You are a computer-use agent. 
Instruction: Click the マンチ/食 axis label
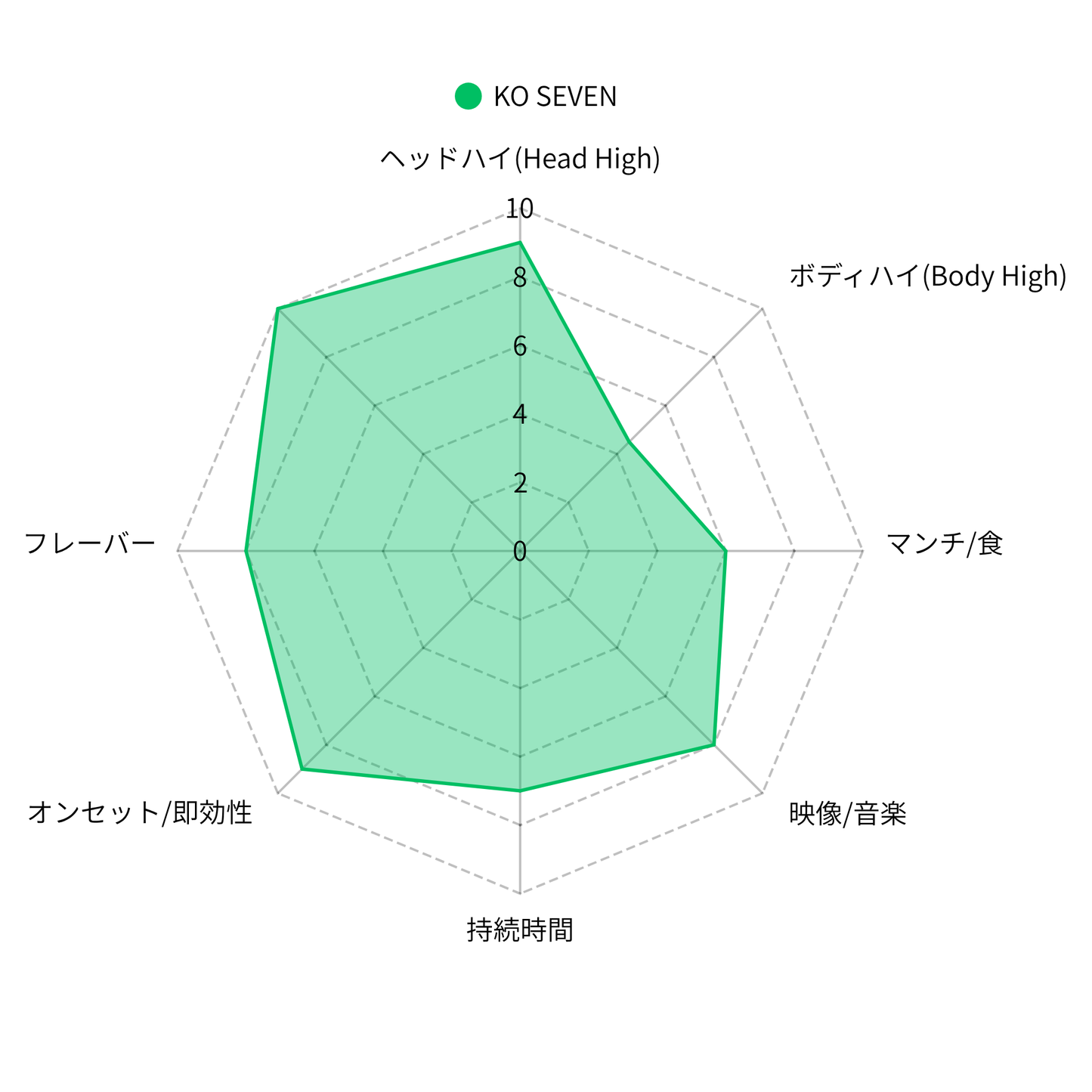945,543
